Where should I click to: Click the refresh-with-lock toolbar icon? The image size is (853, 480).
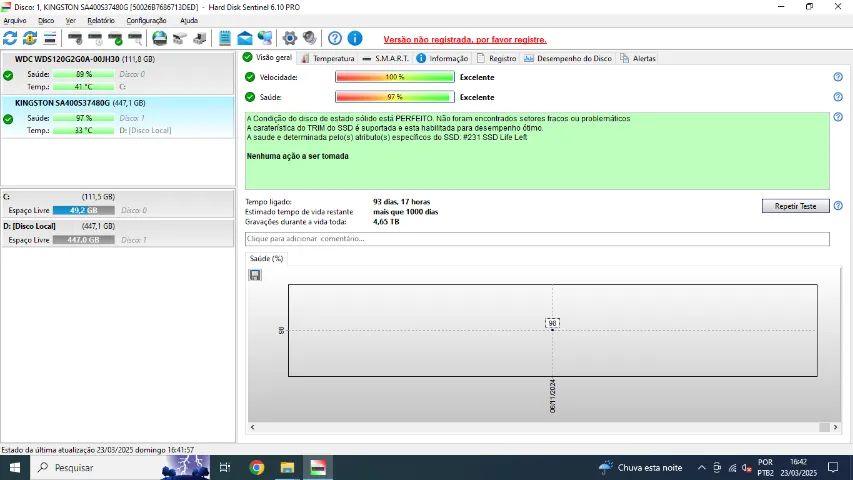(30, 38)
